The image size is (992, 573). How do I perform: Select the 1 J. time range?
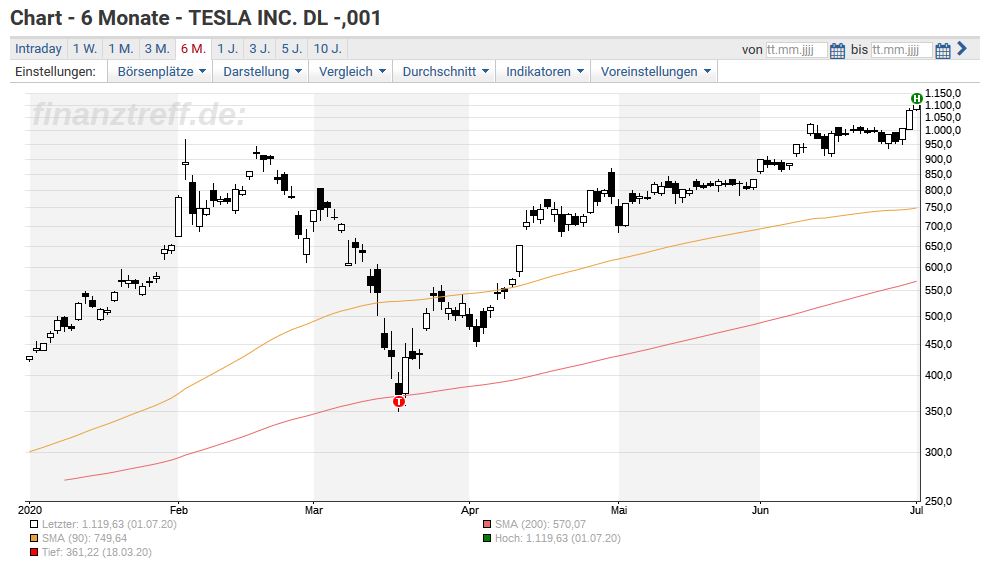click(x=228, y=49)
